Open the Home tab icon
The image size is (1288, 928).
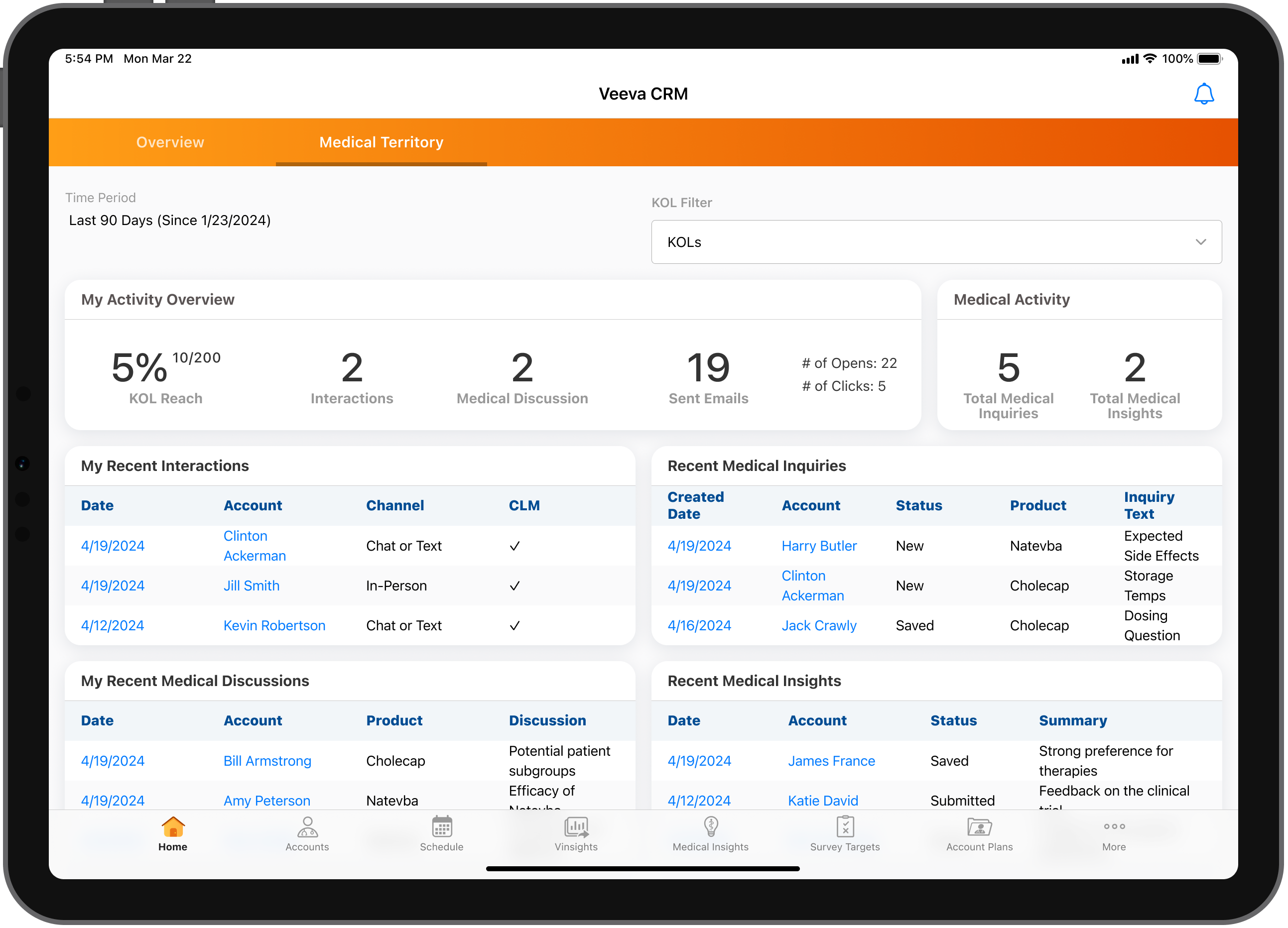[x=173, y=827]
